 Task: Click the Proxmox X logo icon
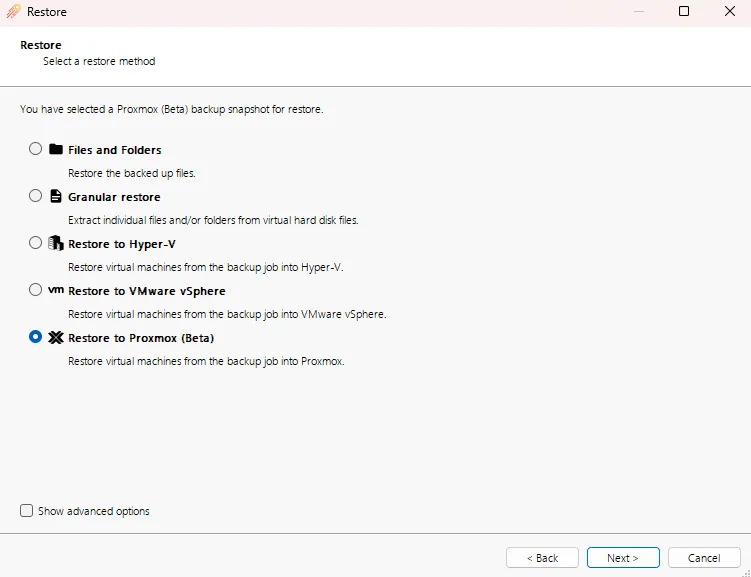tap(56, 338)
